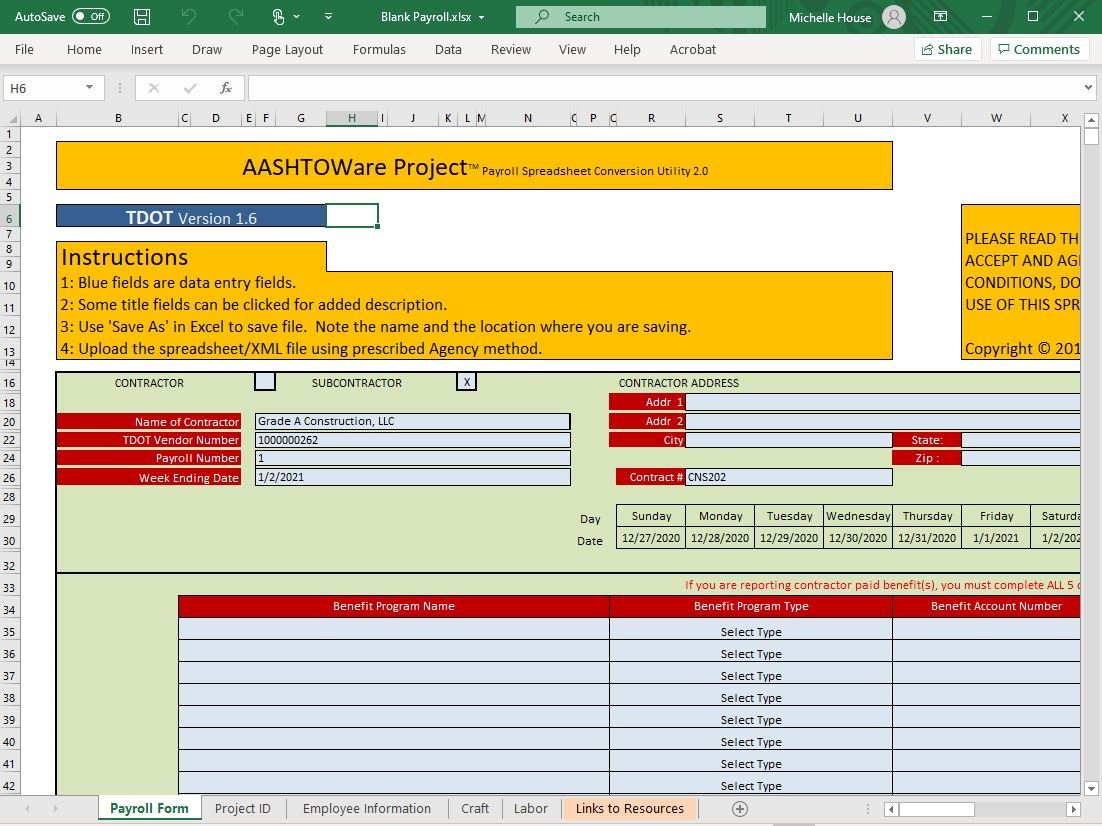Click the Comments button

pos(1039,49)
